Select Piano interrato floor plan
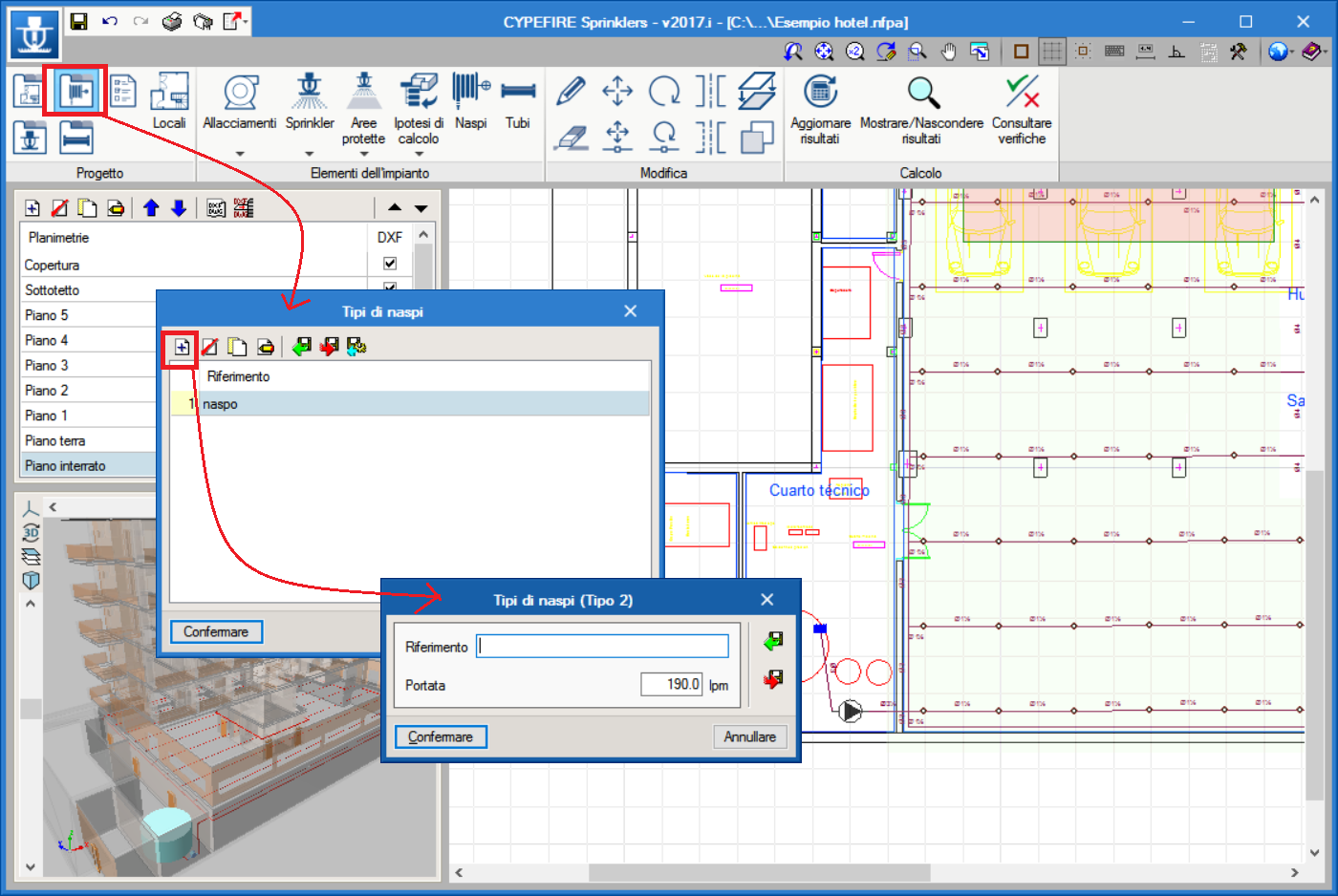Viewport: 1338px width, 896px height. pos(89,465)
